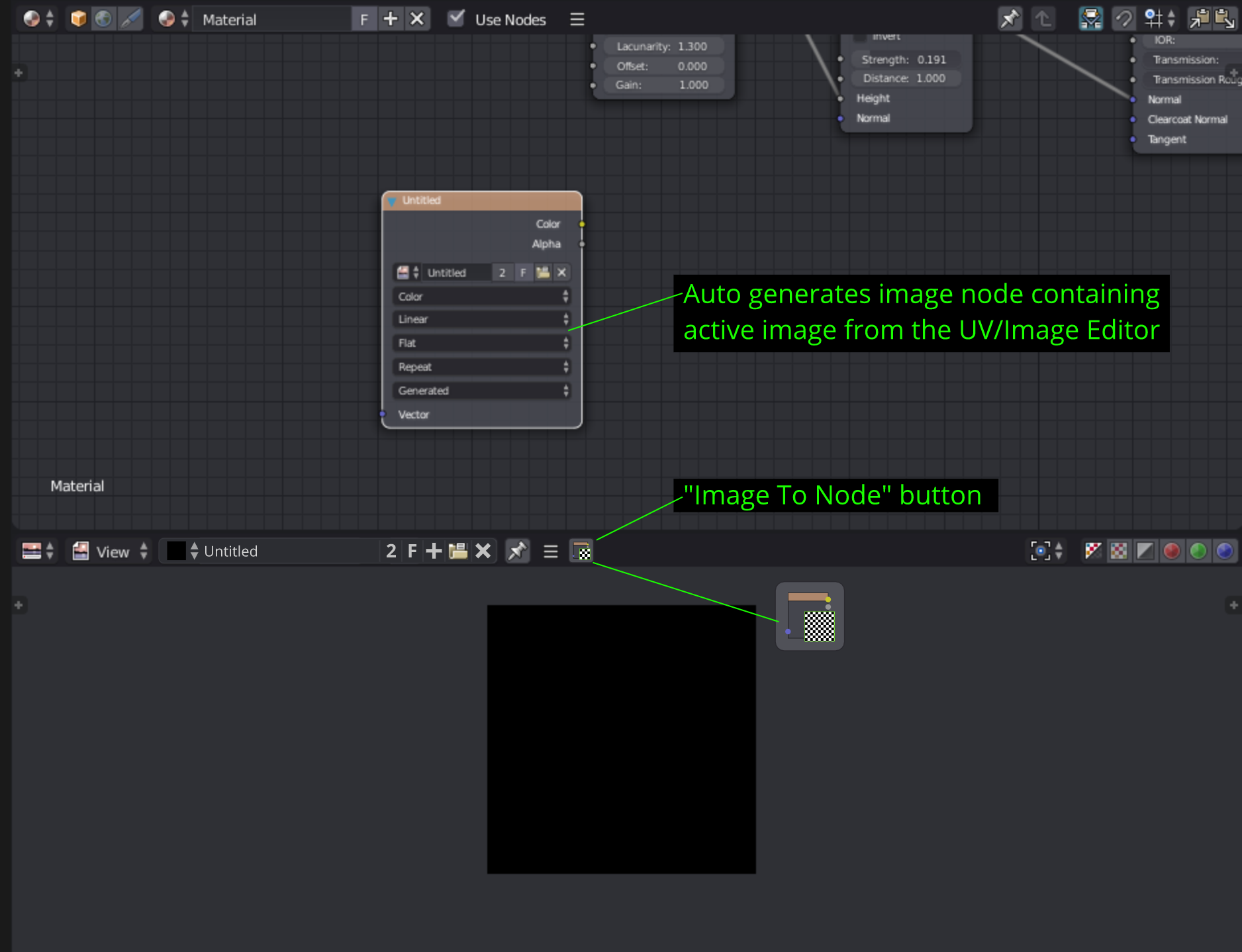The height and width of the screenshot is (952, 1242).
Task: Show alpha channel checker icon
Action: click(1119, 551)
